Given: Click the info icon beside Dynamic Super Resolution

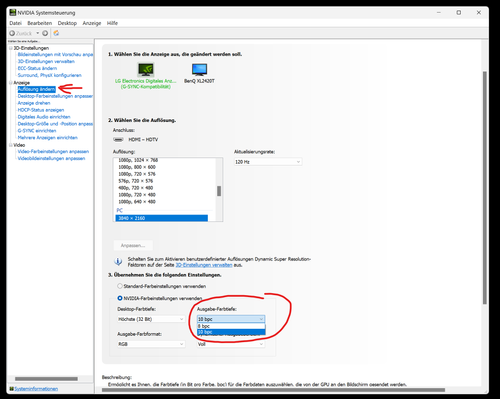Looking at the screenshot, I should pos(118,261).
